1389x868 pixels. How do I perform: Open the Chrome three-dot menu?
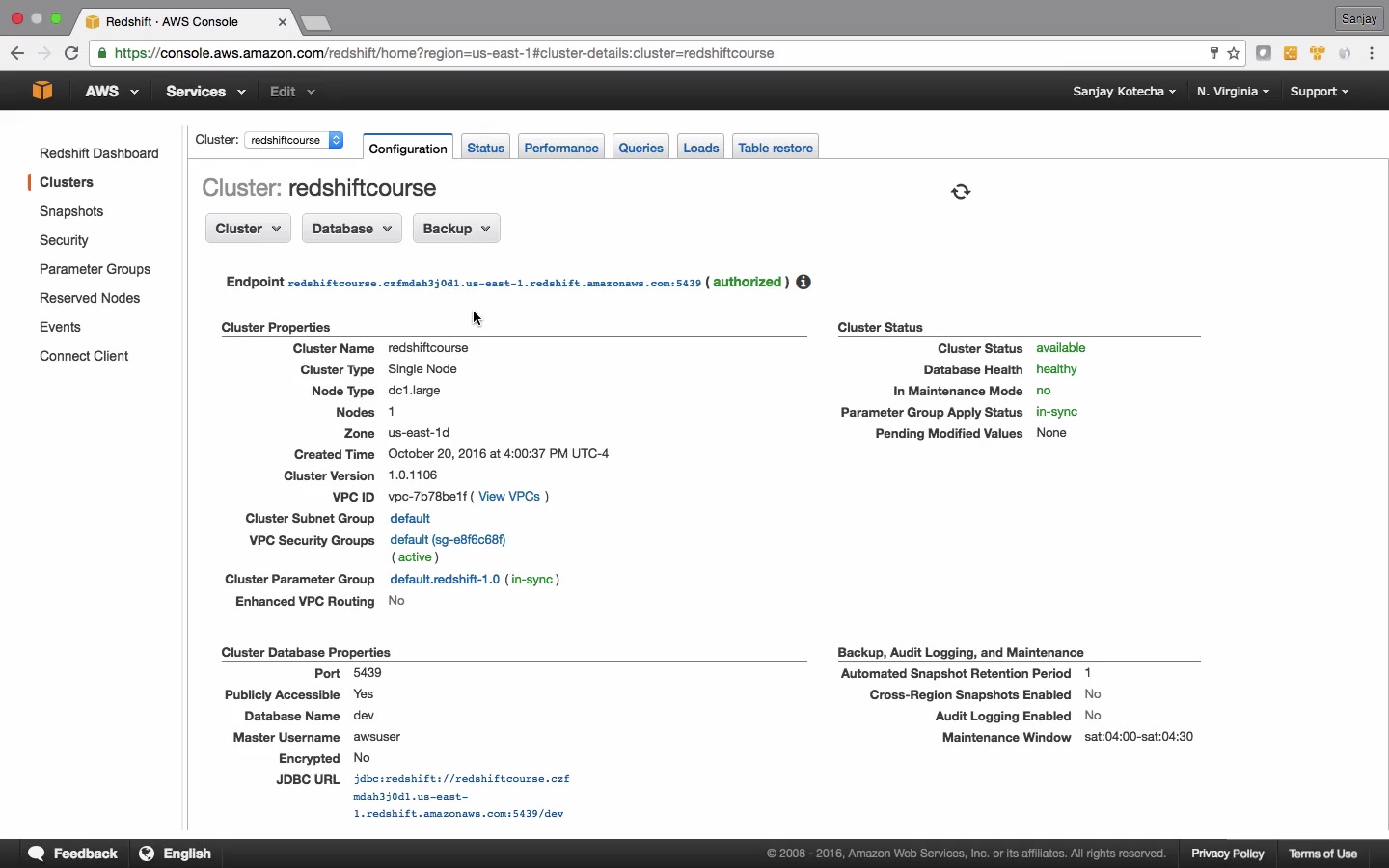pos(1373,53)
